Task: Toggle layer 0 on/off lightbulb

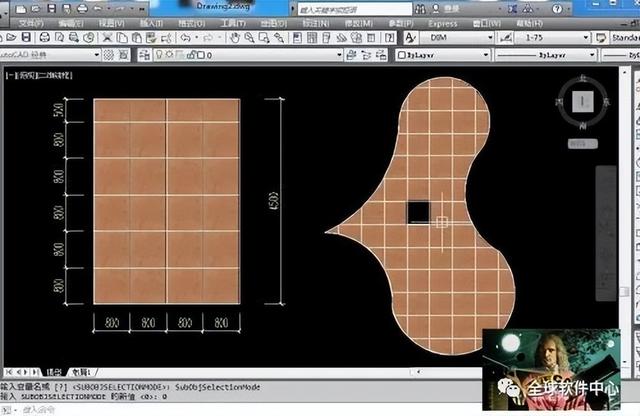Action: click(x=160, y=55)
